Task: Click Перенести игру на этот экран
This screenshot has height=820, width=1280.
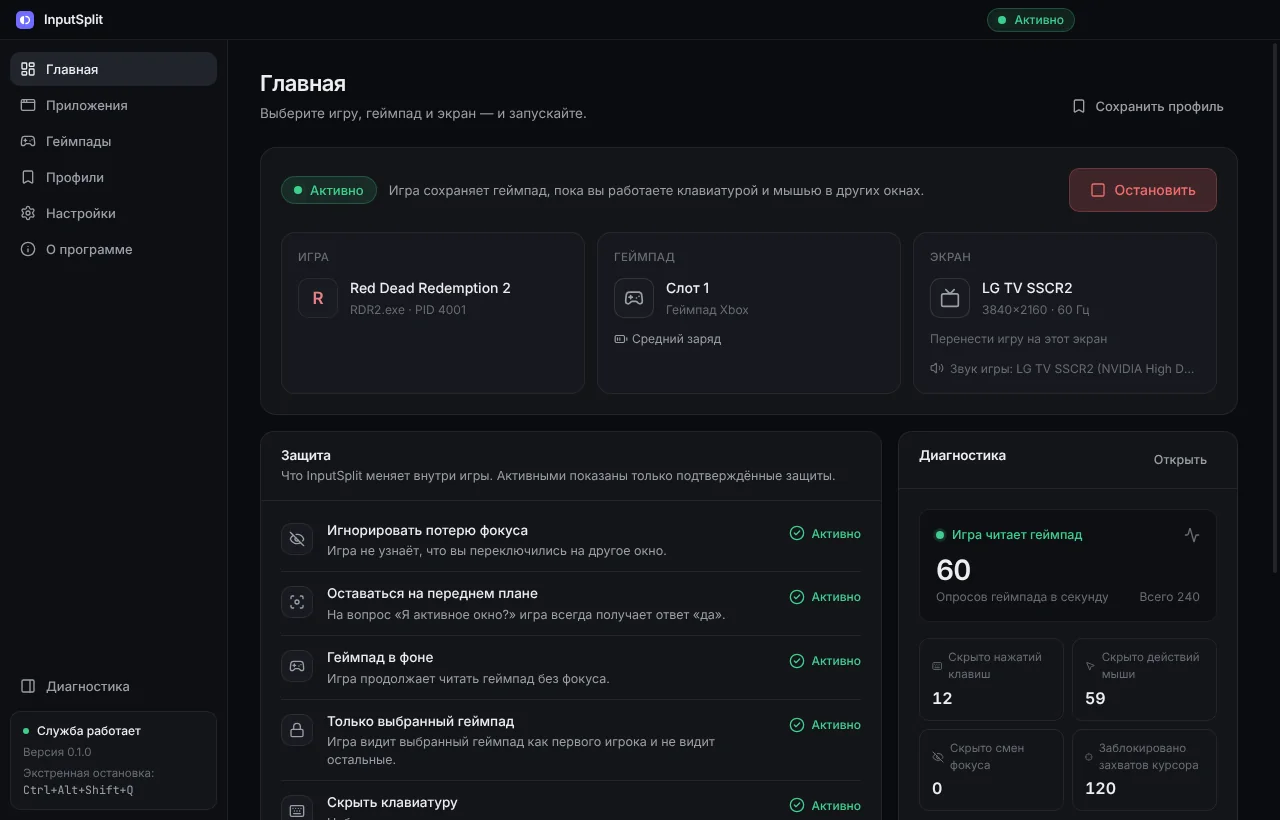Action: click(x=1018, y=339)
